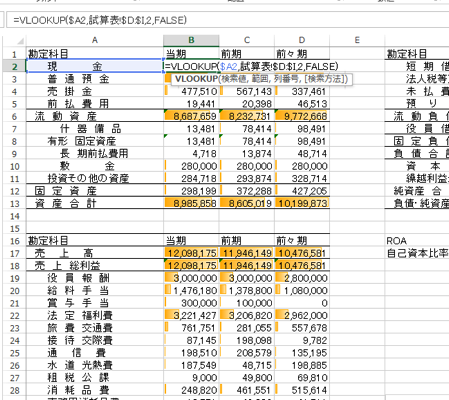Click the 敷金 label cell

(x=95, y=166)
